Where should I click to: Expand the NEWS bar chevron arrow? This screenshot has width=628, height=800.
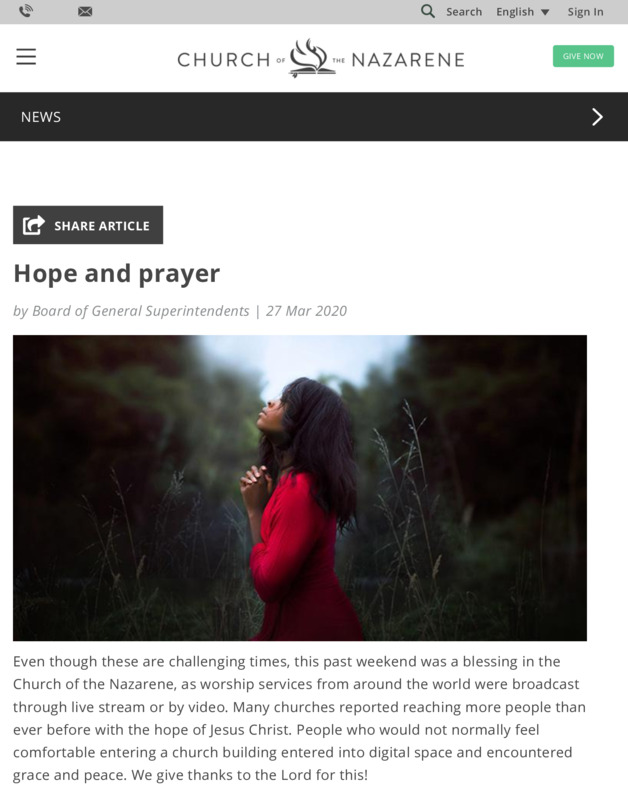pos(597,117)
